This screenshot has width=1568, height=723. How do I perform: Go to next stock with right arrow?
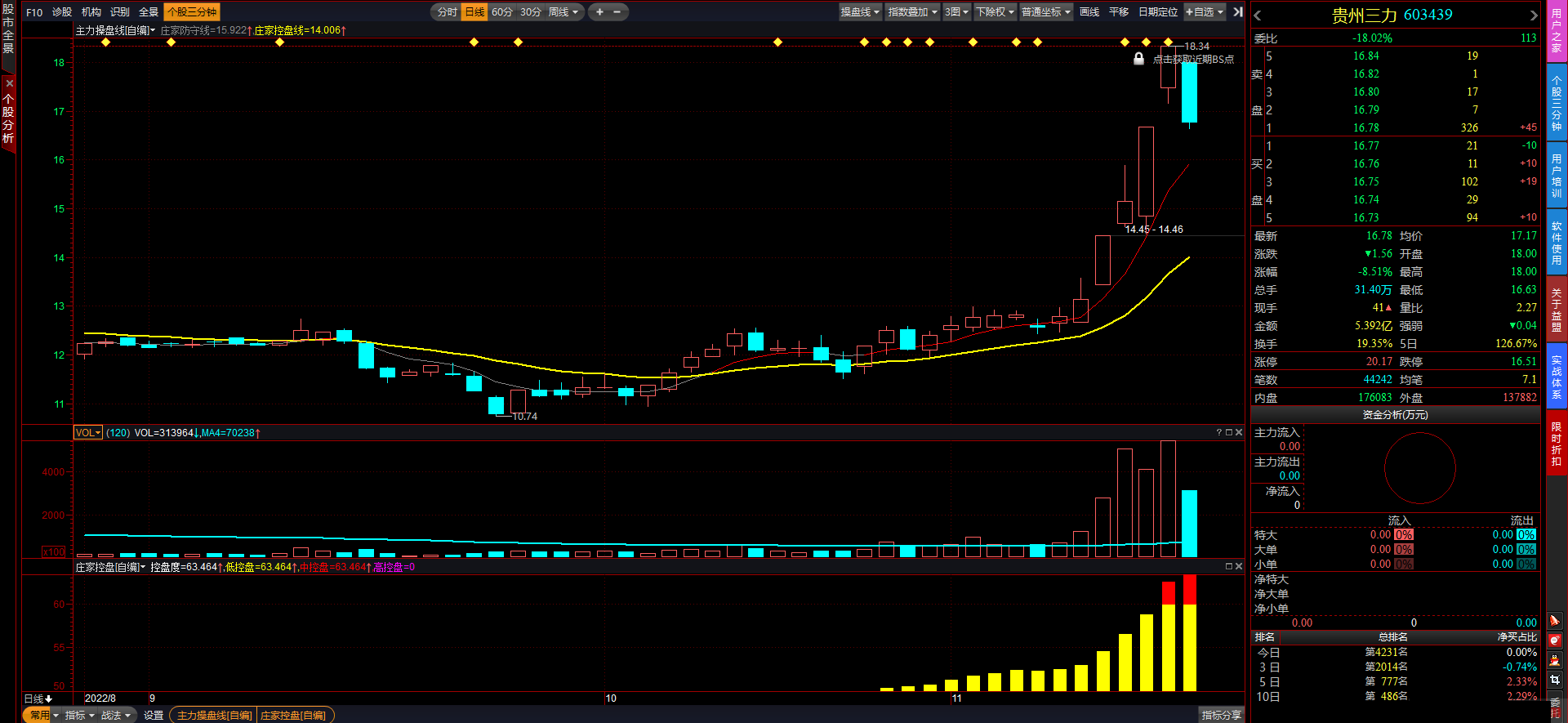tap(1534, 15)
